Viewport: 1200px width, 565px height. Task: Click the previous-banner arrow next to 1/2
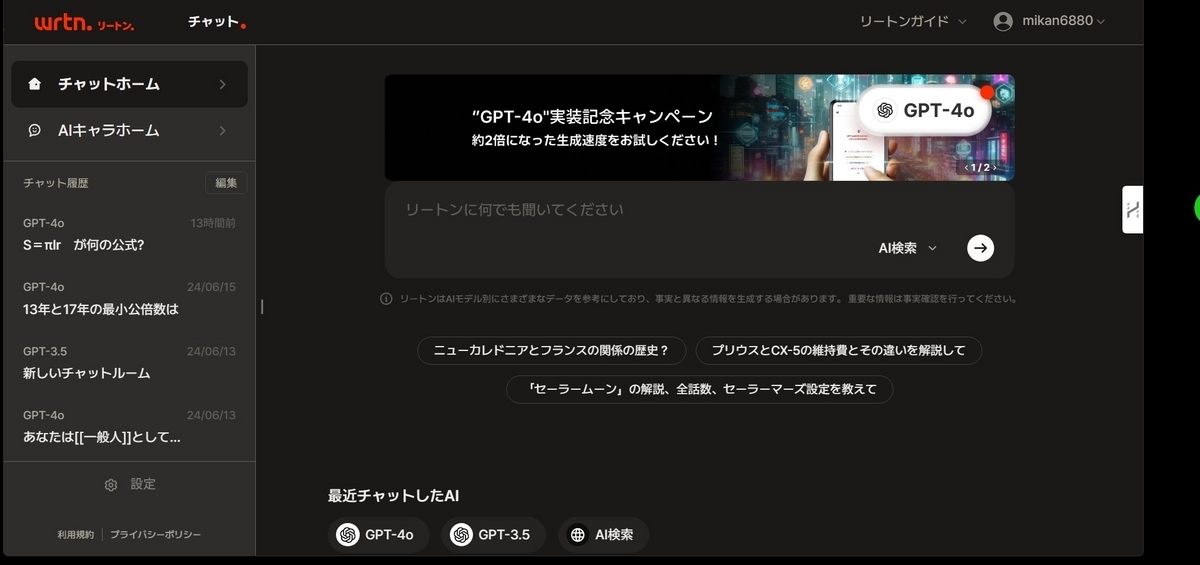[965, 168]
